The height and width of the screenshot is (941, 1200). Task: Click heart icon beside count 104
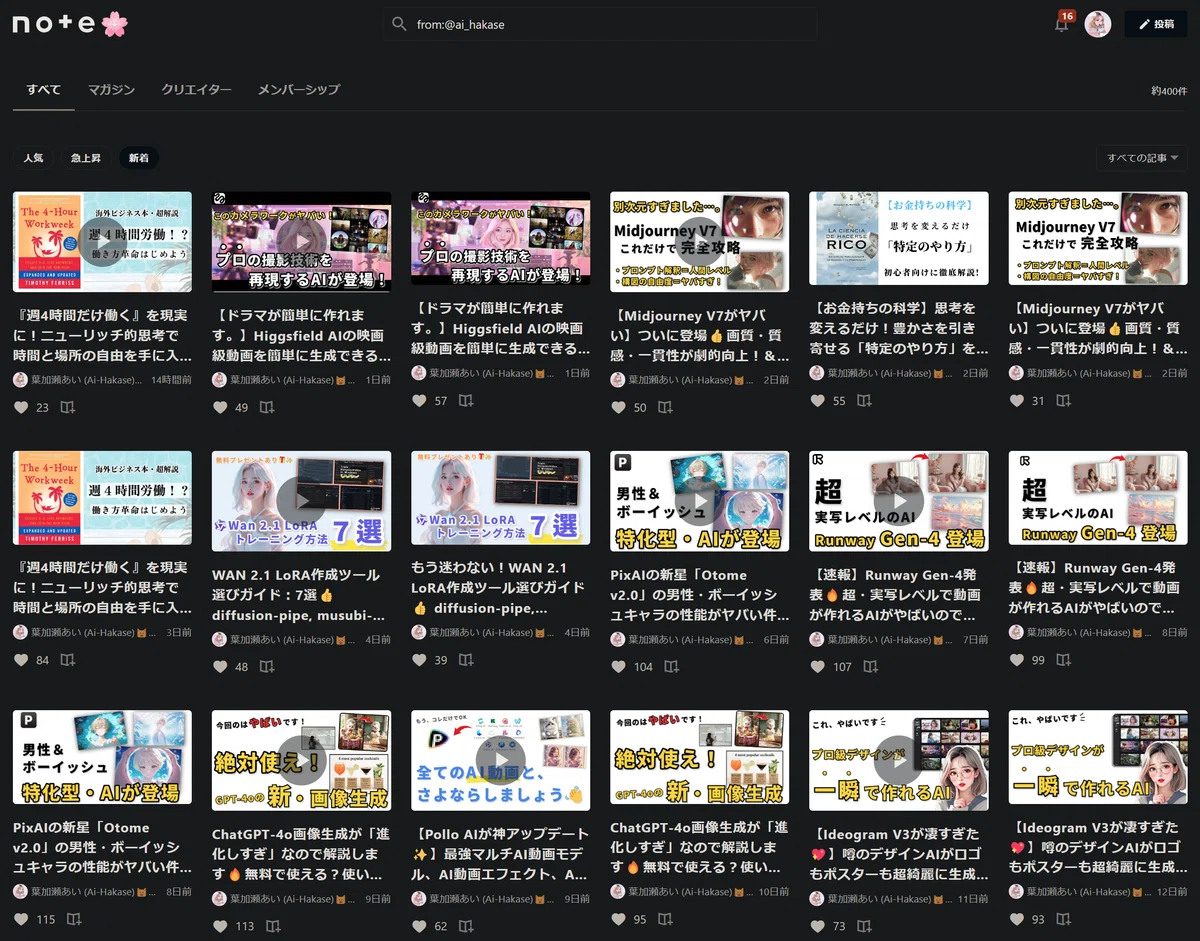pyautogui.click(x=619, y=666)
